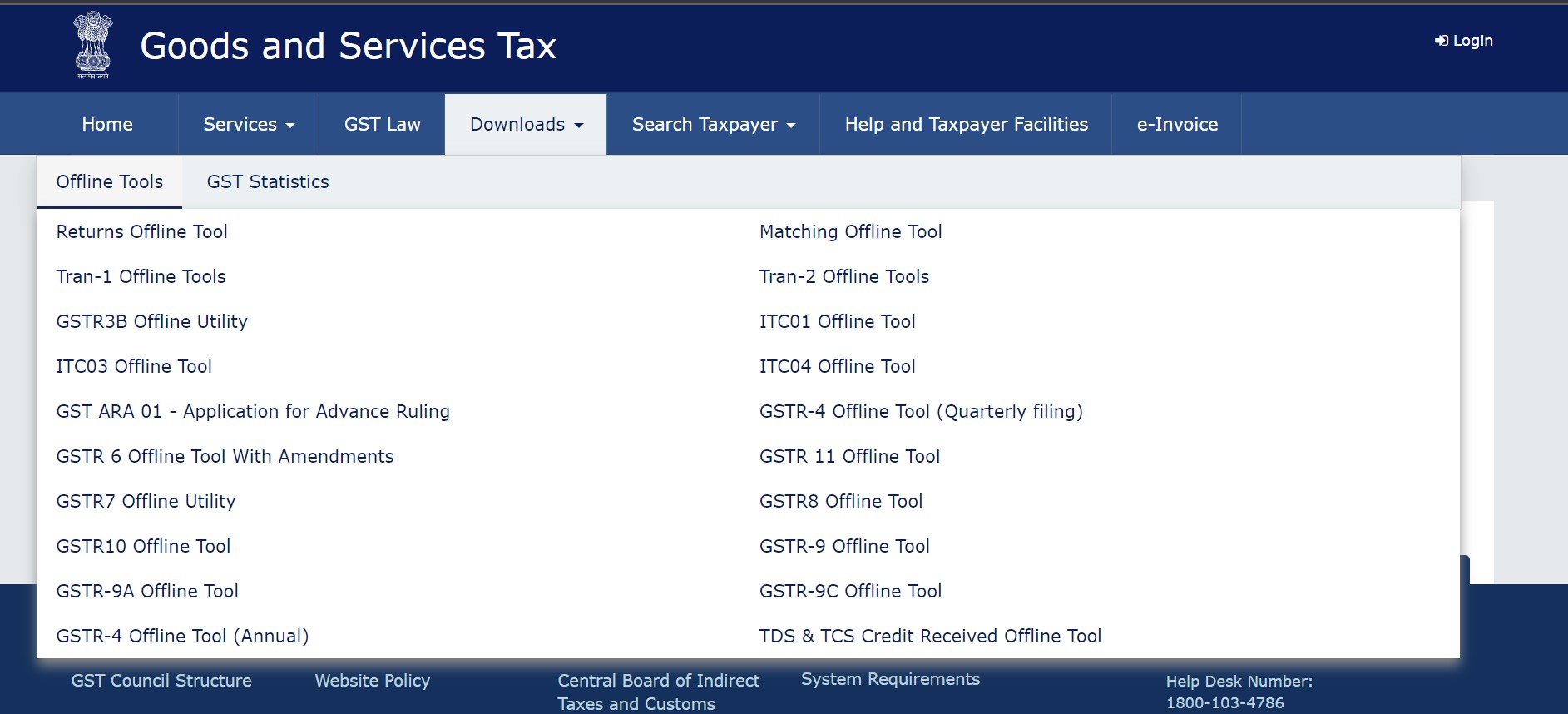The image size is (1568, 714).
Task: Select GSTR3B Offline Utility
Action: [x=152, y=321]
